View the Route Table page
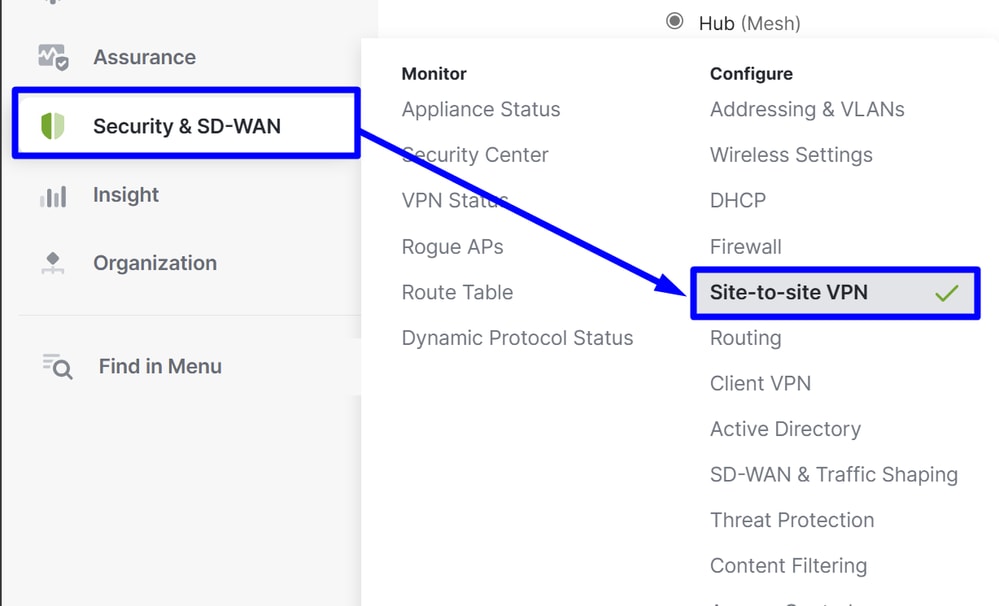 click(457, 292)
